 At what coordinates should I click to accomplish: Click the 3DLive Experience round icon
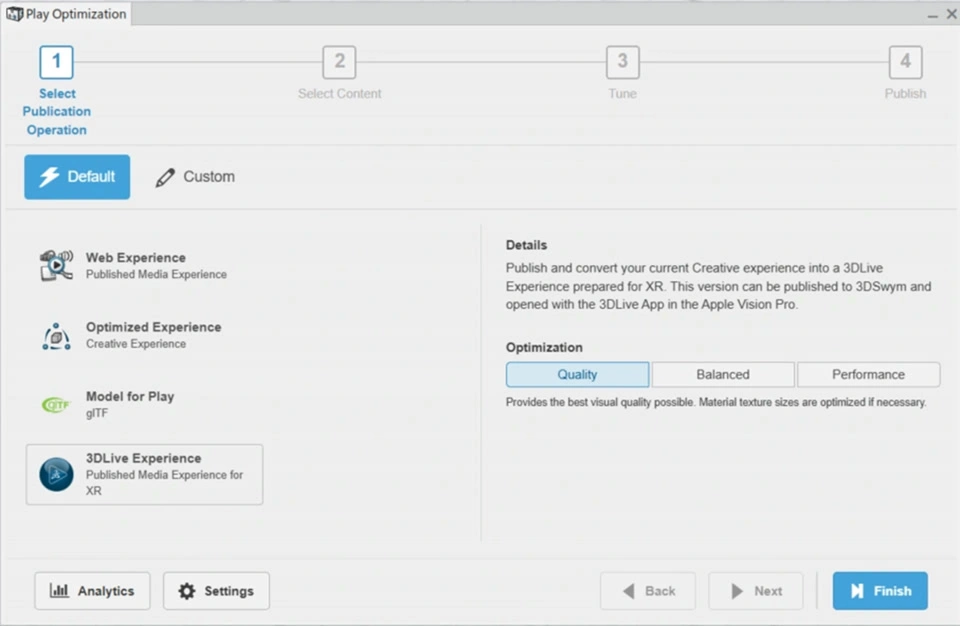(56, 474)
